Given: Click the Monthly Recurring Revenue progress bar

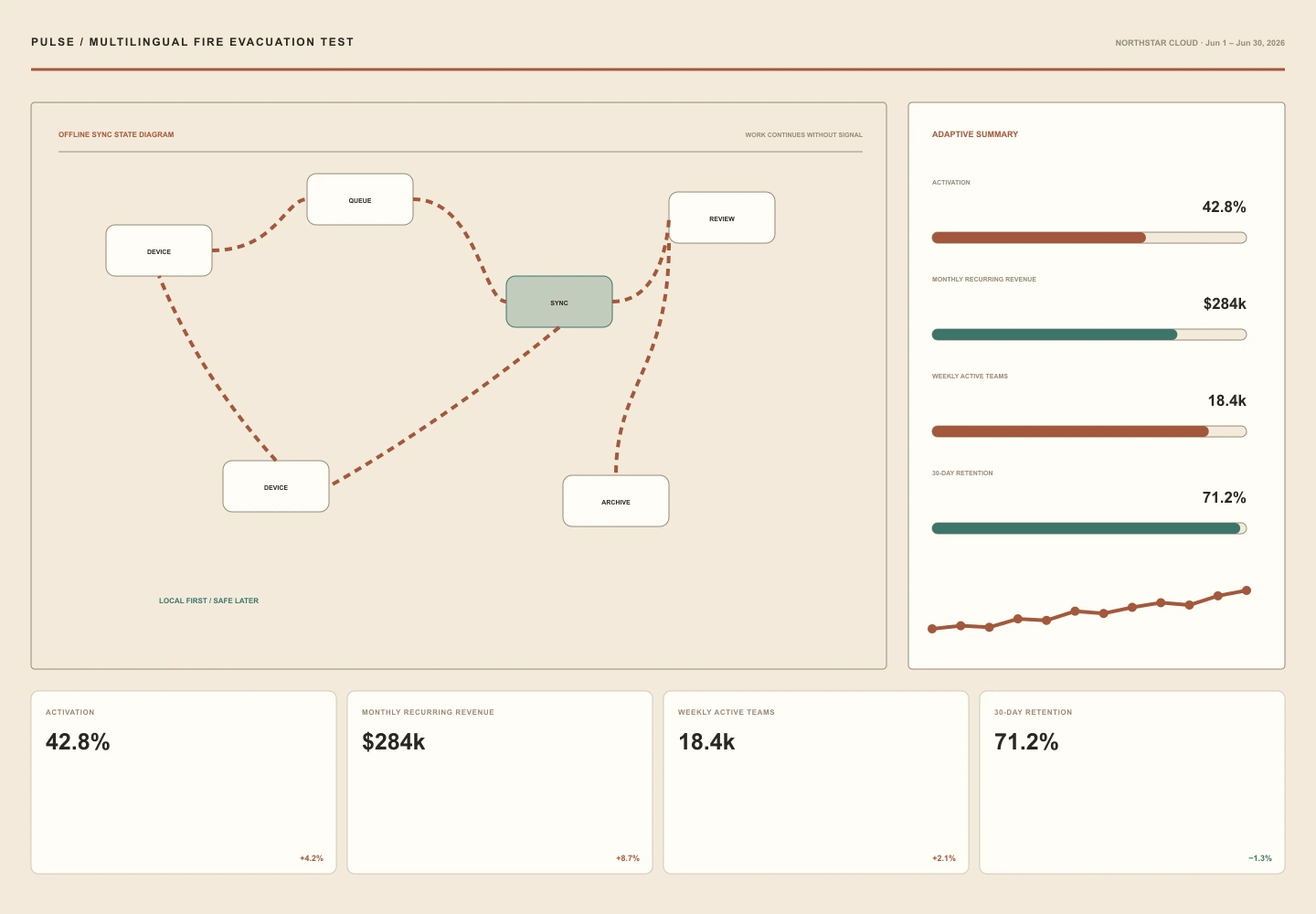Looking at the screenshot, I should coord(1089,335).
